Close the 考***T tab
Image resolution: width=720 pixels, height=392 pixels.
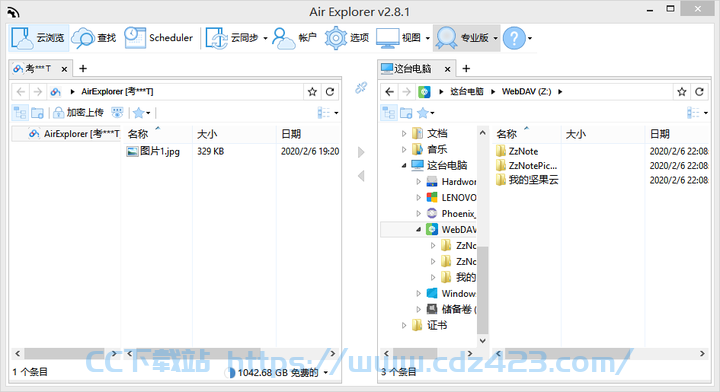pos(64,69)
